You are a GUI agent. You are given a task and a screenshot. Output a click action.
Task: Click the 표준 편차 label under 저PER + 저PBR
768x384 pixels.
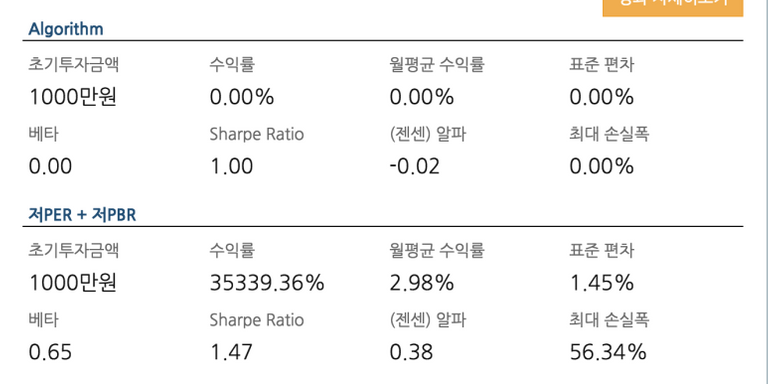click(601, 251)
